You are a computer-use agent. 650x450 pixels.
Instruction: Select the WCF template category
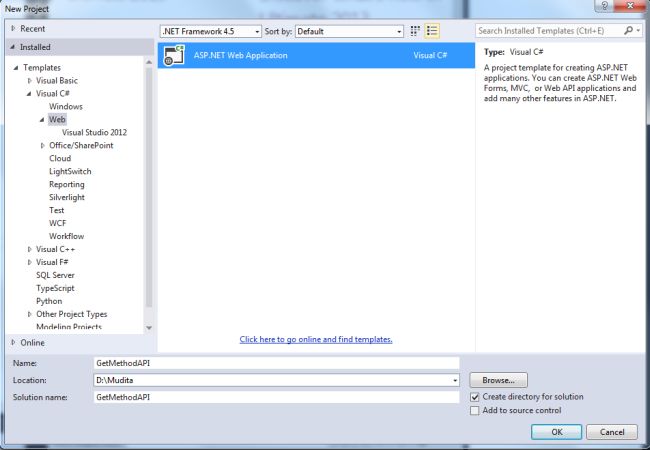pos(58,223)
